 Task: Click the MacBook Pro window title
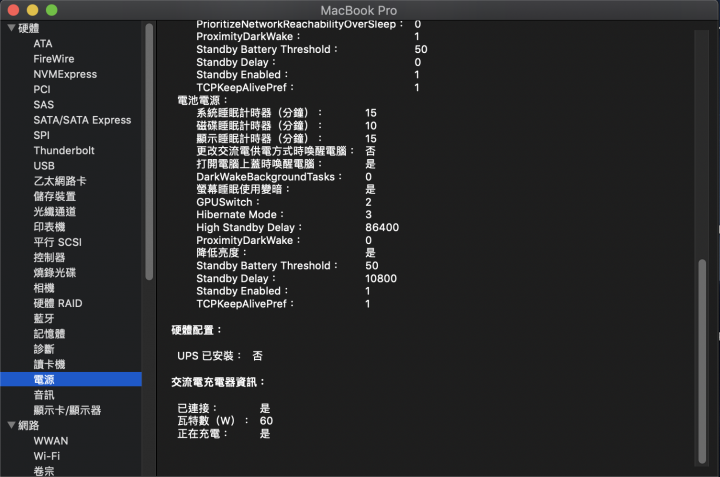pos(359,10)
